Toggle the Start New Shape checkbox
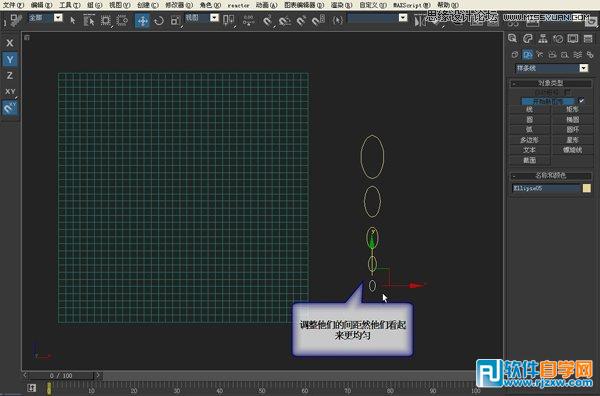 tap(581, 101)
